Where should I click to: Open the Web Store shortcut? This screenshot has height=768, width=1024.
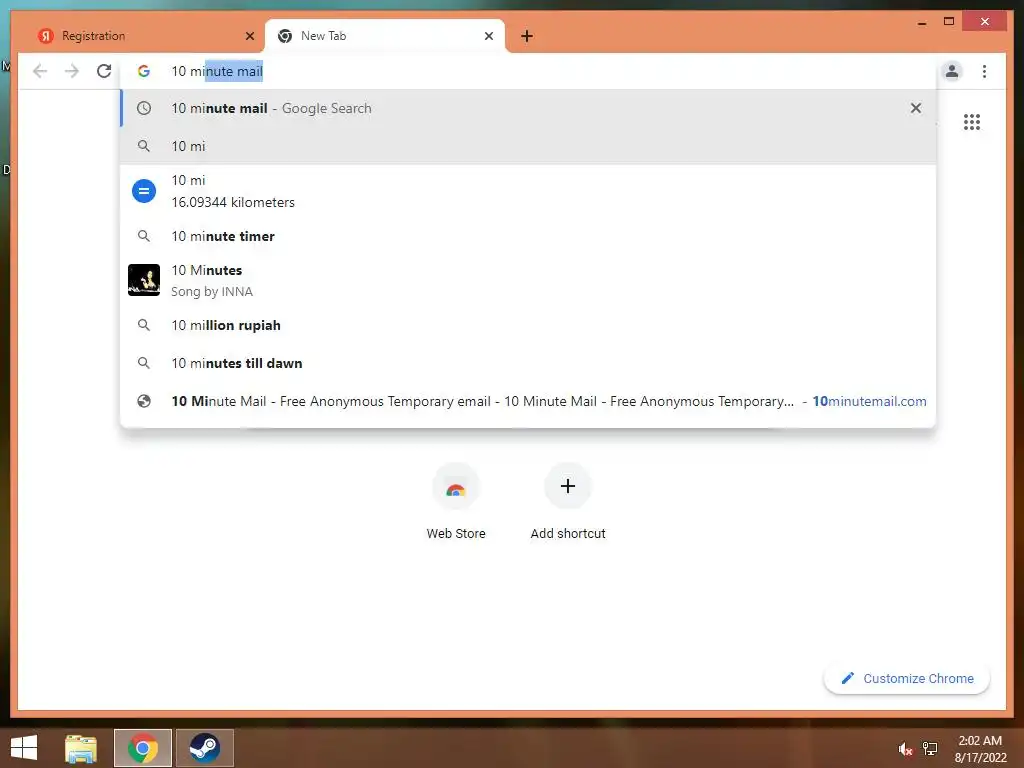(x=456, y=502)
